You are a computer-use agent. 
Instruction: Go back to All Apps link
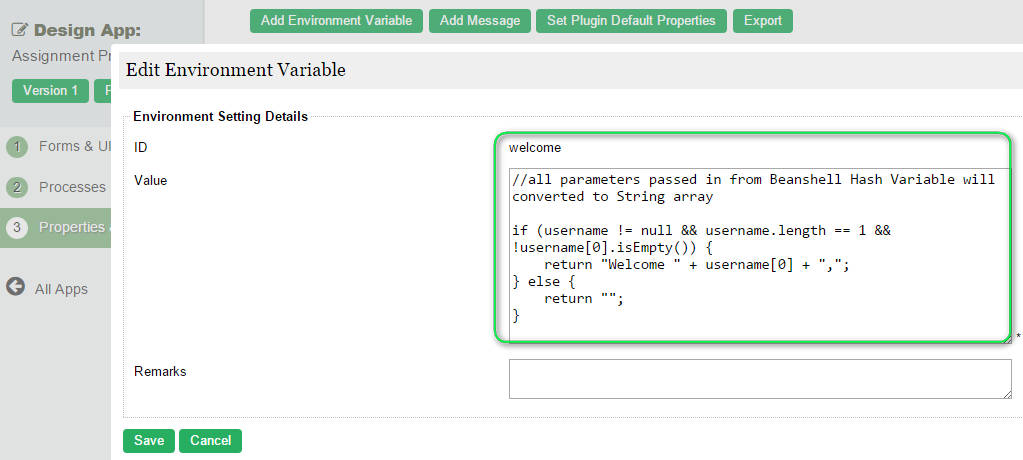(61, 289)
